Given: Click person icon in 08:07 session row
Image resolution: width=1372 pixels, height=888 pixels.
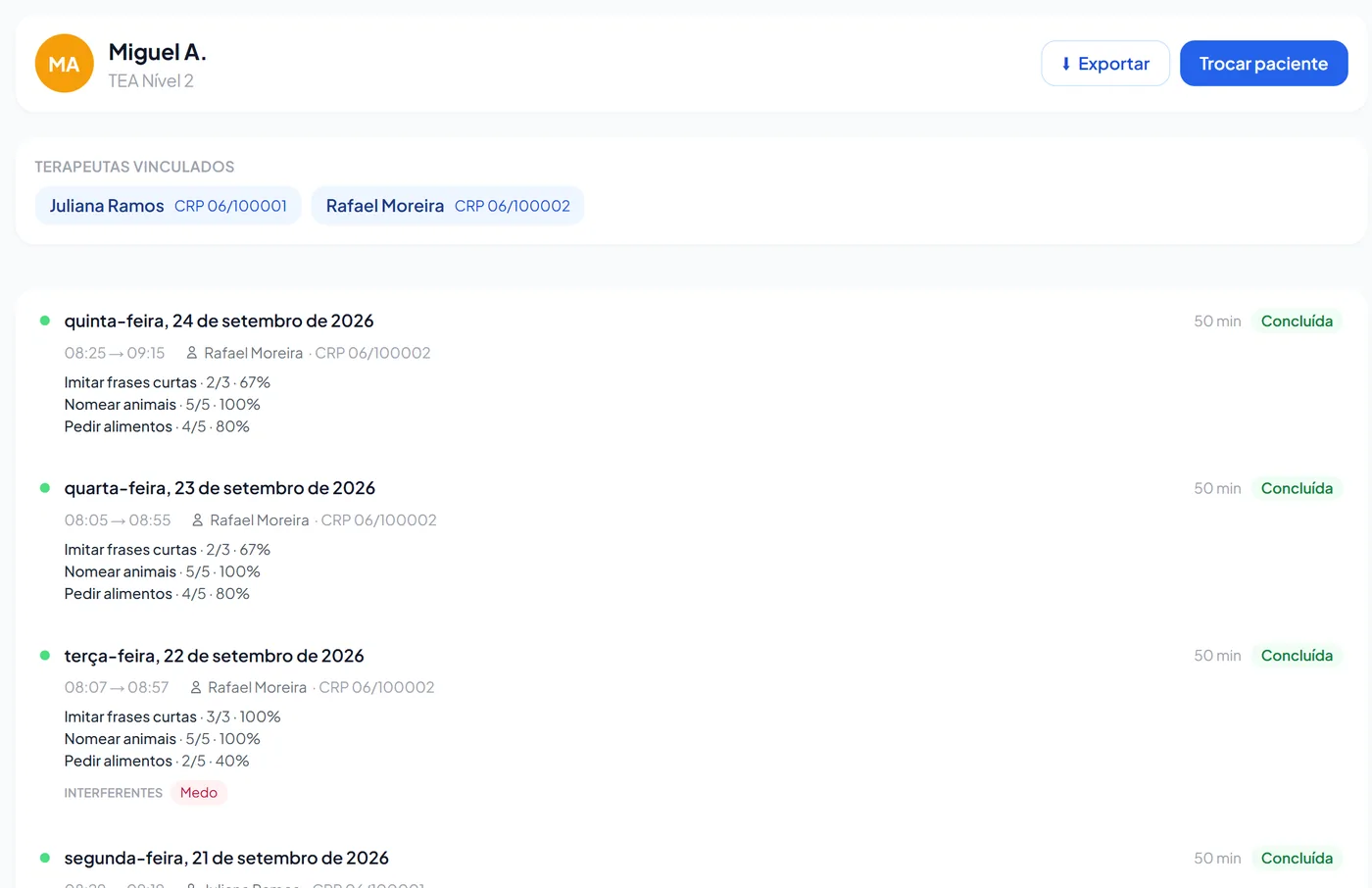Looking at the screenshot, I should (196, 688).
